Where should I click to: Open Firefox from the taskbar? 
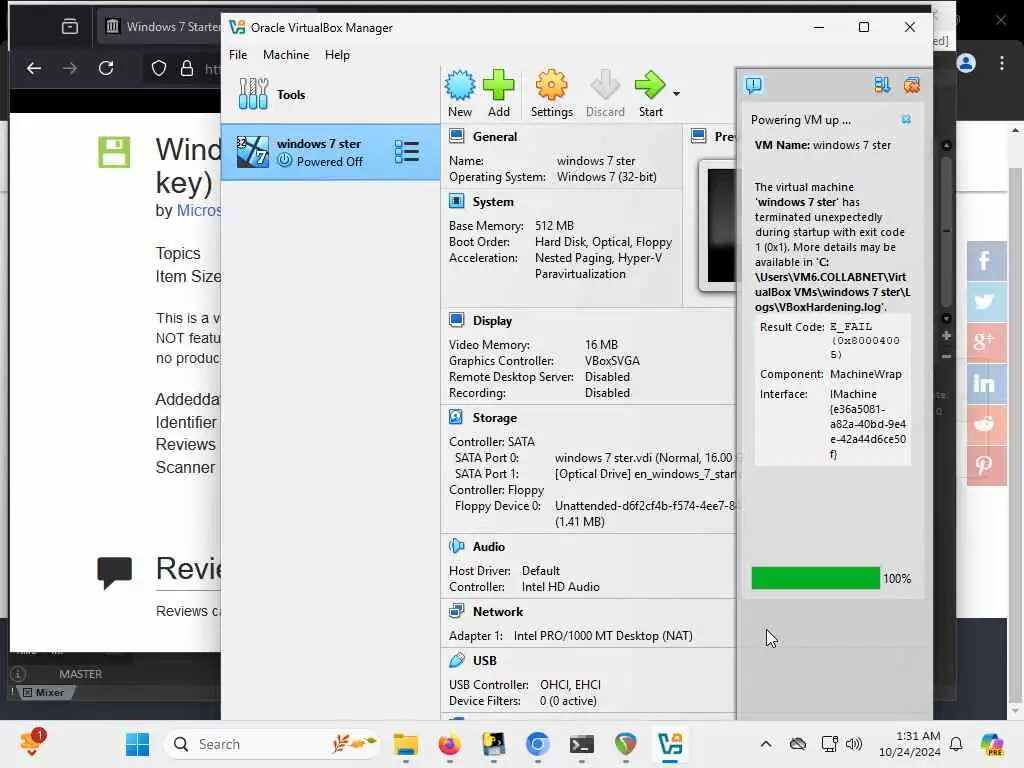[x=449, y=744]
